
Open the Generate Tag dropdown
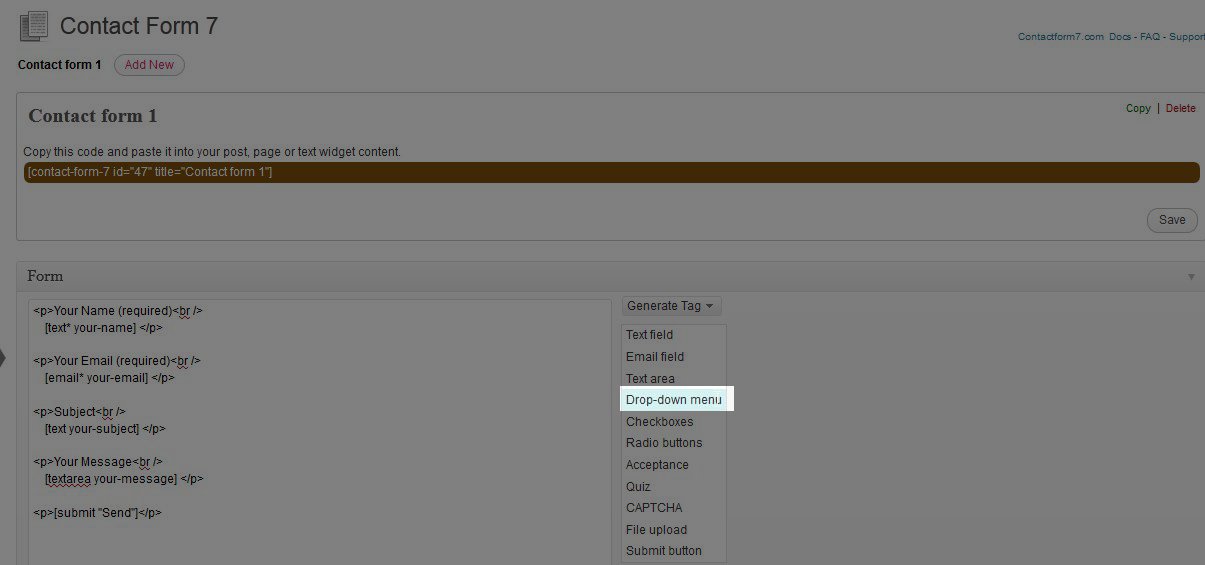(x=671, y=306)
